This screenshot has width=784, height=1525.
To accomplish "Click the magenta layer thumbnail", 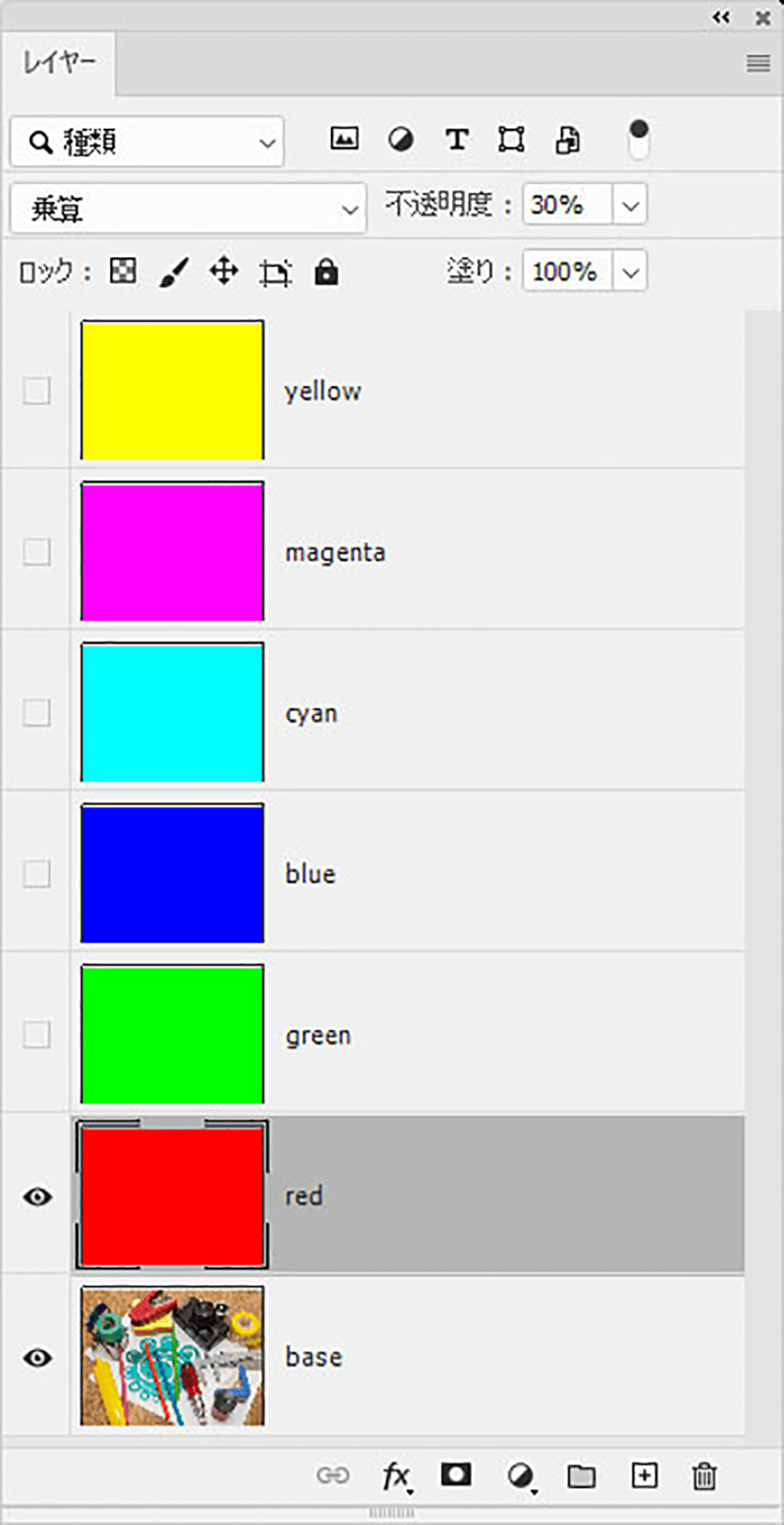I will click(172, 552).
